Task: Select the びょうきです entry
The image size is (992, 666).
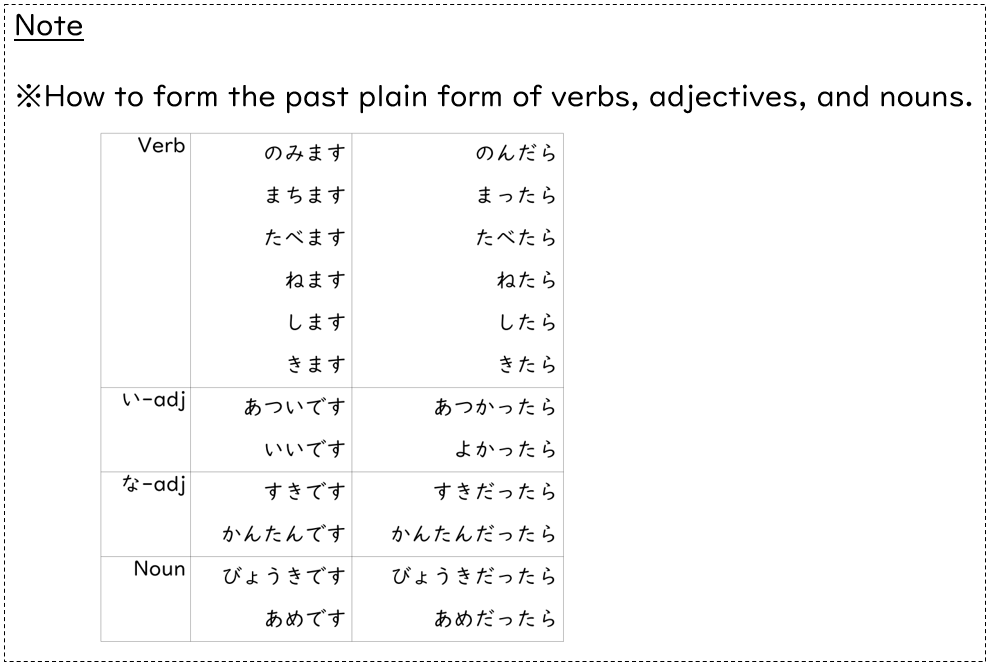Action: point(284,577)
